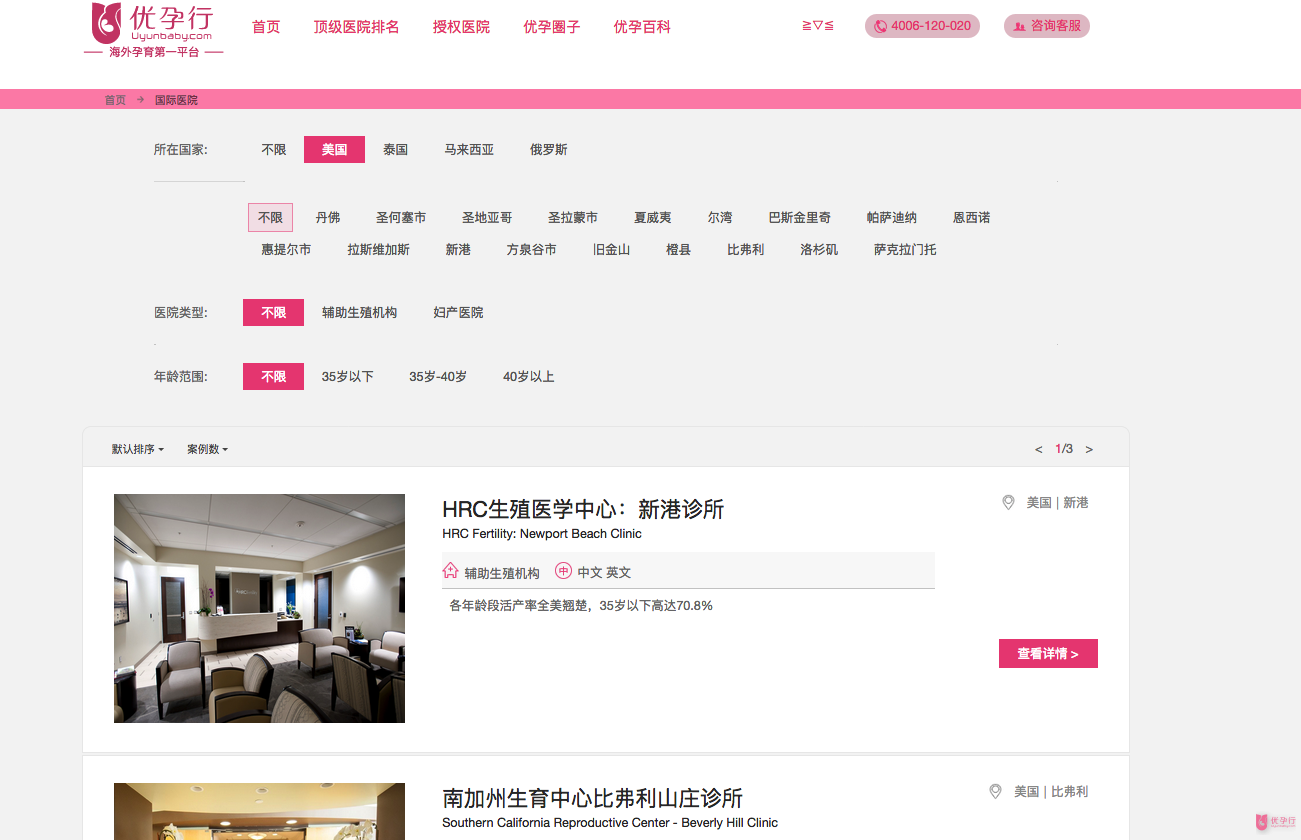Filter by city 新港
The height and width of the screenshot is (840, 1301).
click(458, 250)
